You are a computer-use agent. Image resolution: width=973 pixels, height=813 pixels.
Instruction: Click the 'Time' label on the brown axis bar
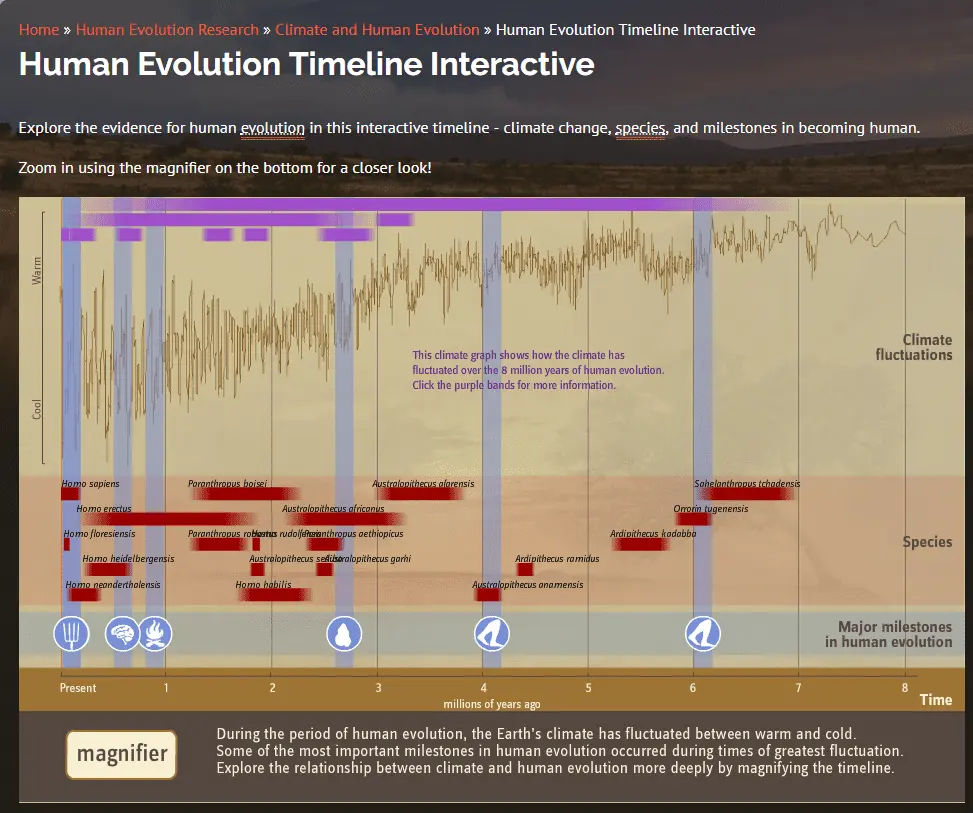click(x=936, y=700)
